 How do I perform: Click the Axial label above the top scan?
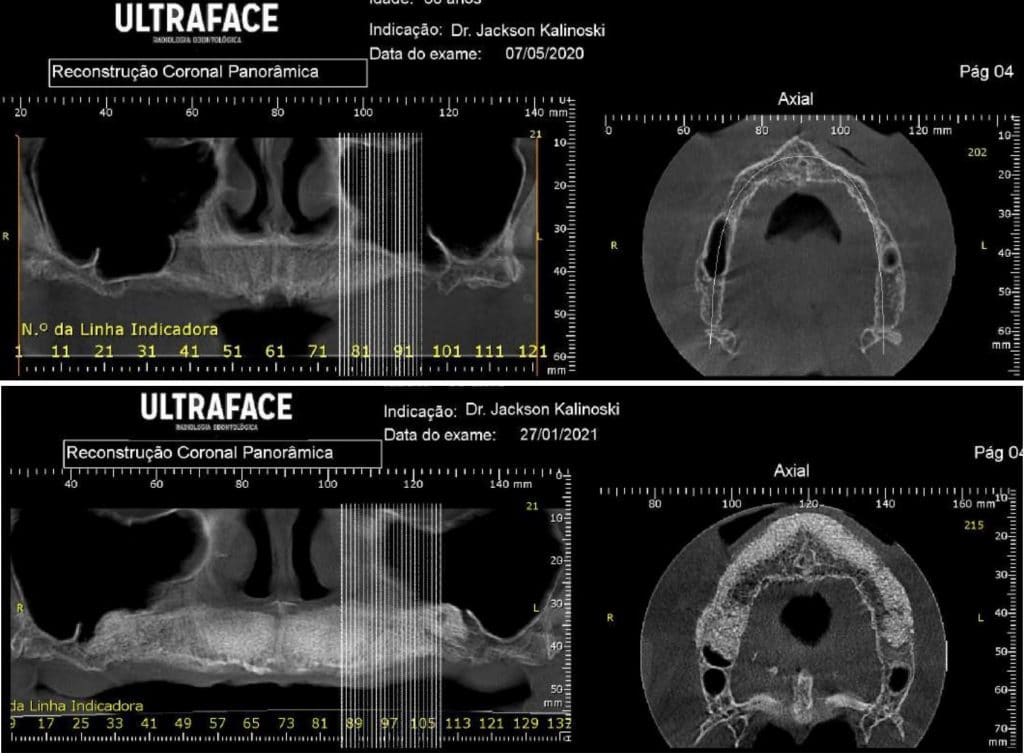pos(795,99)
